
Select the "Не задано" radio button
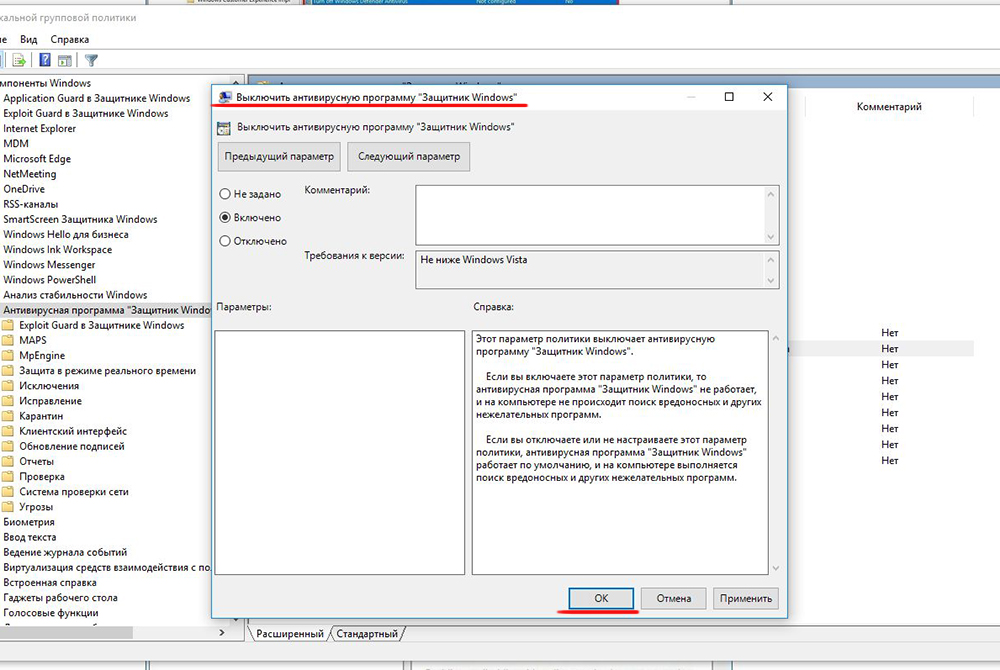(225, 194)
